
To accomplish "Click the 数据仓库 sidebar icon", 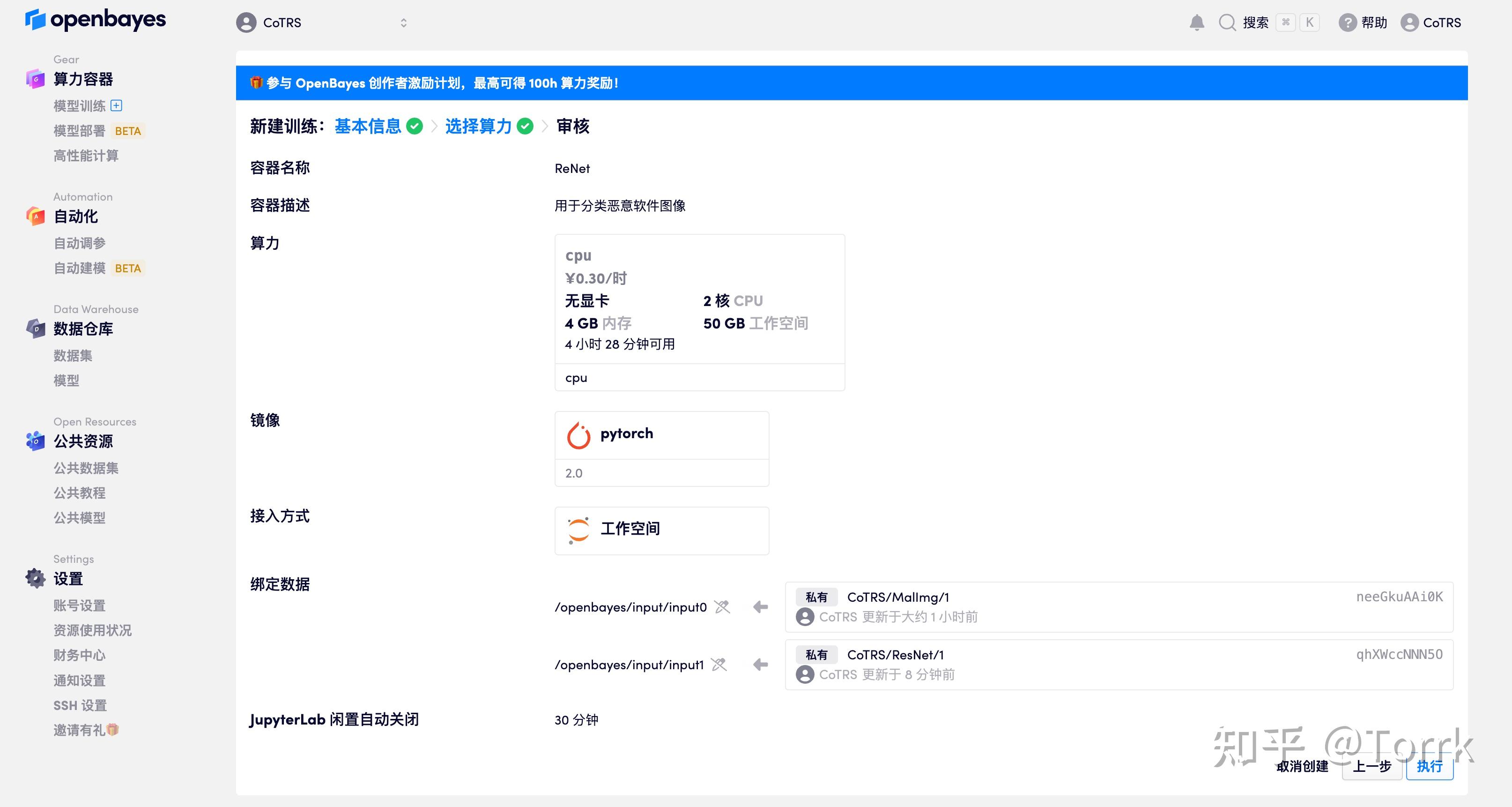I will pyautogui.click(x=35, y=329).
